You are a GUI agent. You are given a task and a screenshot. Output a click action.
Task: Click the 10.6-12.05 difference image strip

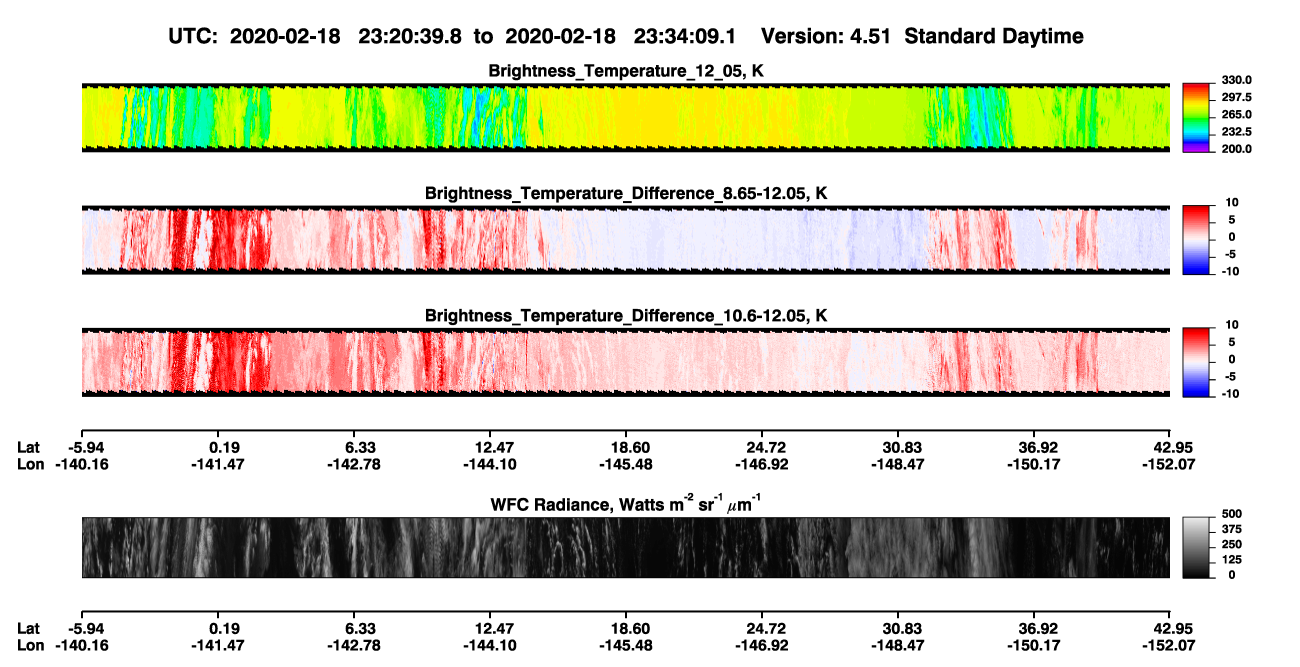[625, 361]
